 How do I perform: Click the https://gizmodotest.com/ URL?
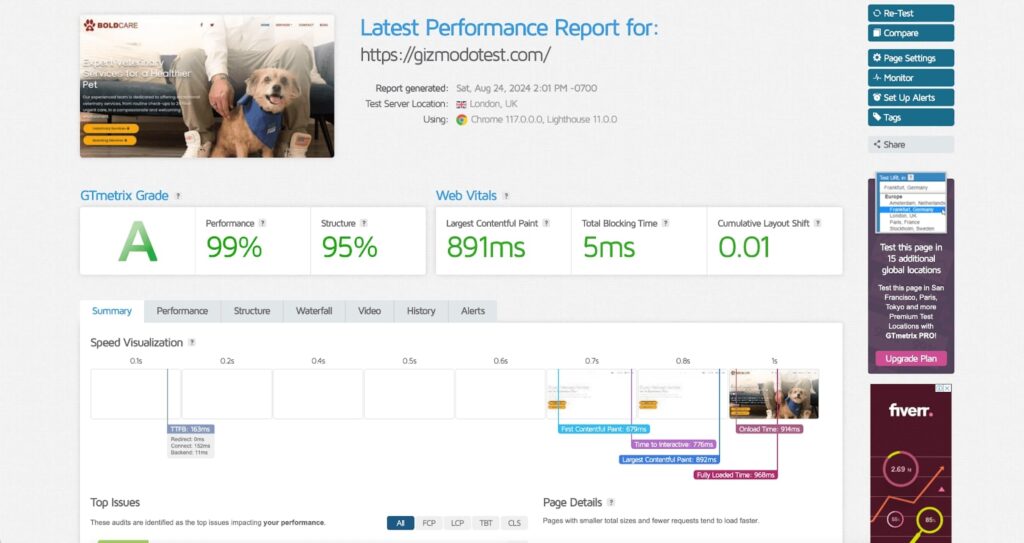(455, 55)
